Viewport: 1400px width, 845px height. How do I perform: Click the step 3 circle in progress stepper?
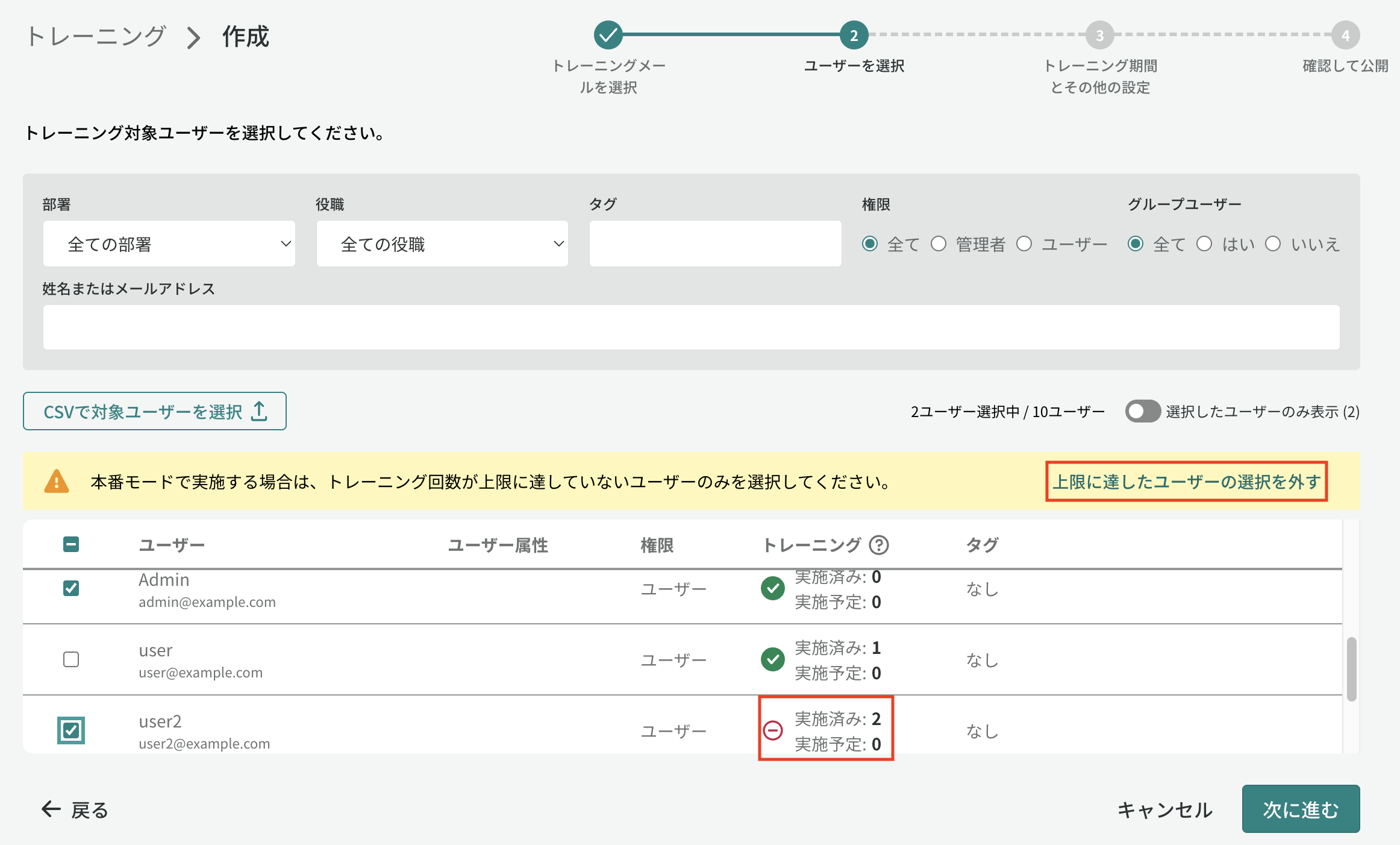point(1099,36)
